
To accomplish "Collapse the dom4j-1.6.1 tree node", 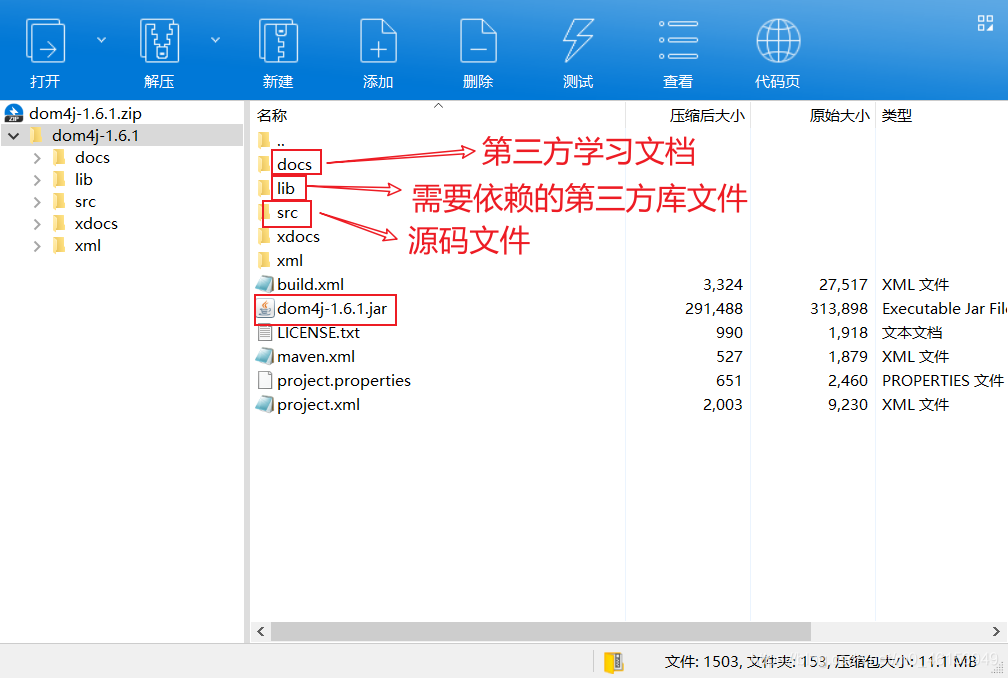I will 13,134.
